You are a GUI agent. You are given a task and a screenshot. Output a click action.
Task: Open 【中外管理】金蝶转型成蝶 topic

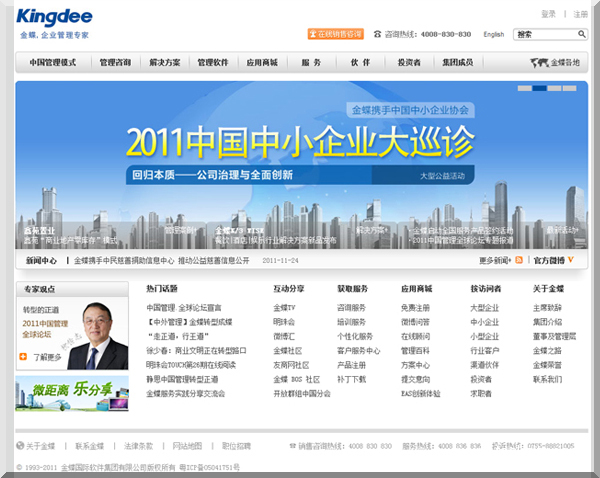pos(189,322)
